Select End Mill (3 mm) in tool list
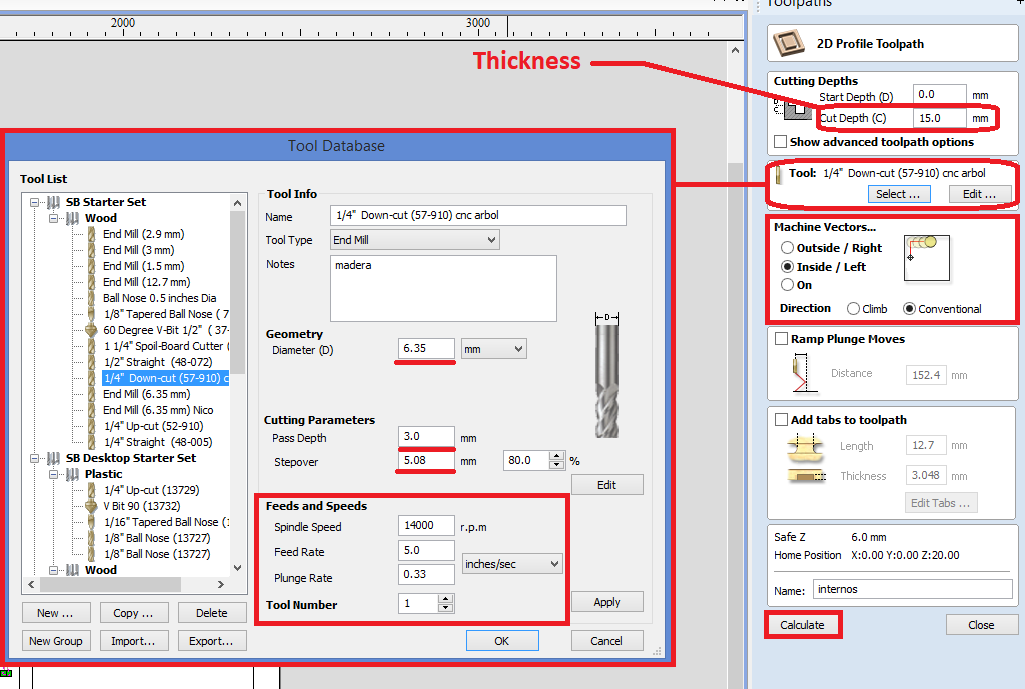This screenshot has width=1025, height=689. (x=139, y=250)
